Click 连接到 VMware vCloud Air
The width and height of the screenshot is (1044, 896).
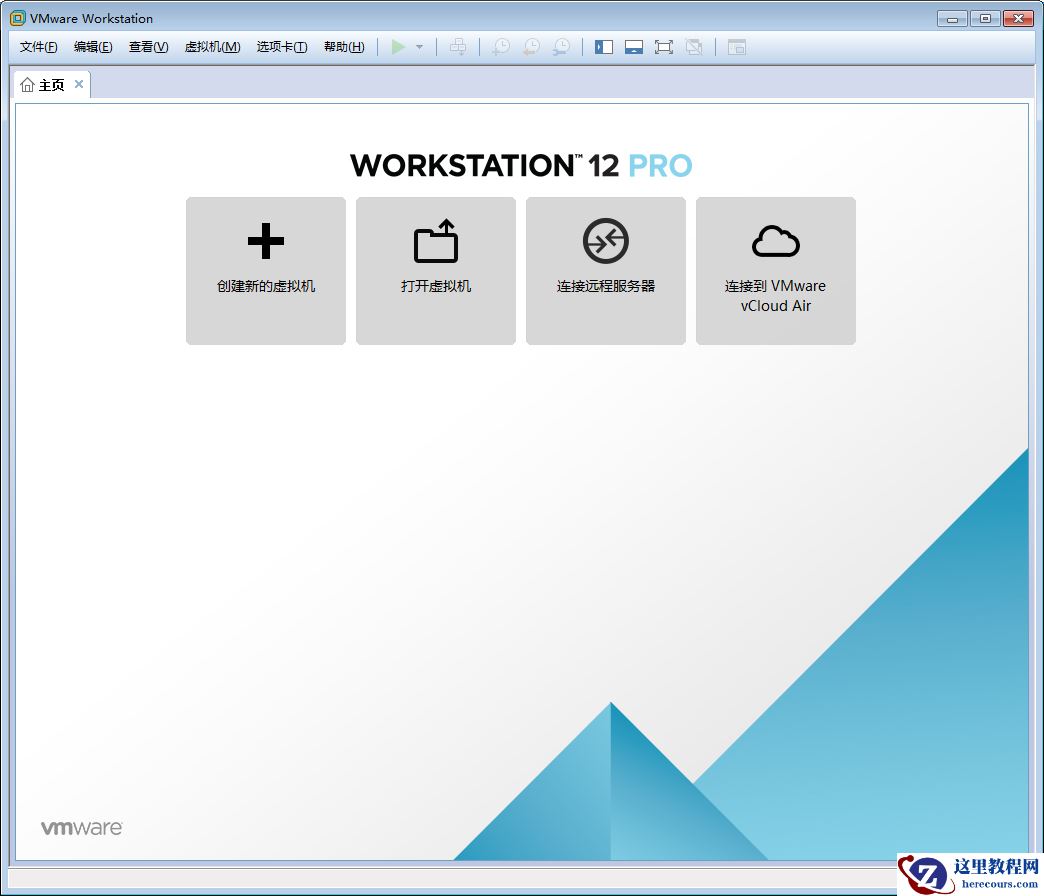coord(775,270)
